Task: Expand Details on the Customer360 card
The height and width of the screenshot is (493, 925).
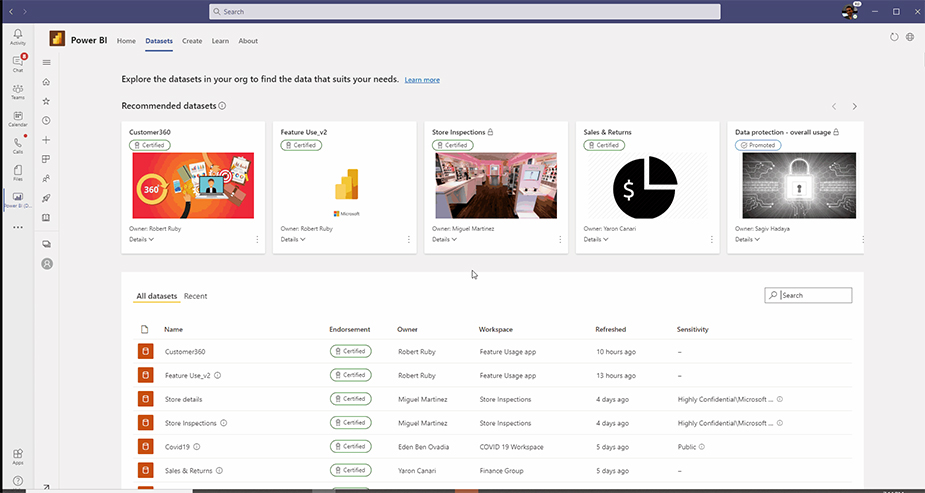Action: (141, 239)
